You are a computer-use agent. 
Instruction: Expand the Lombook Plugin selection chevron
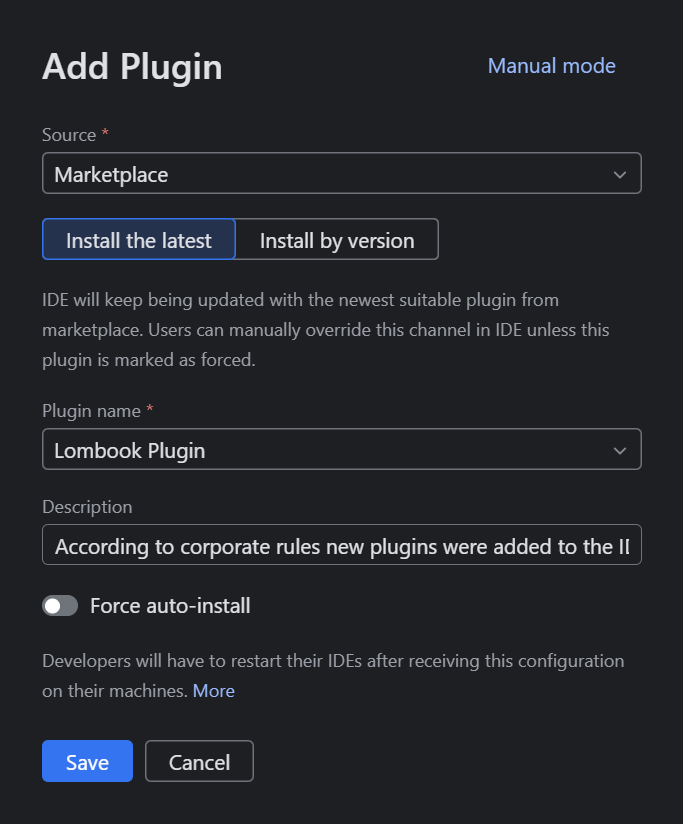(x=622, y=449)
